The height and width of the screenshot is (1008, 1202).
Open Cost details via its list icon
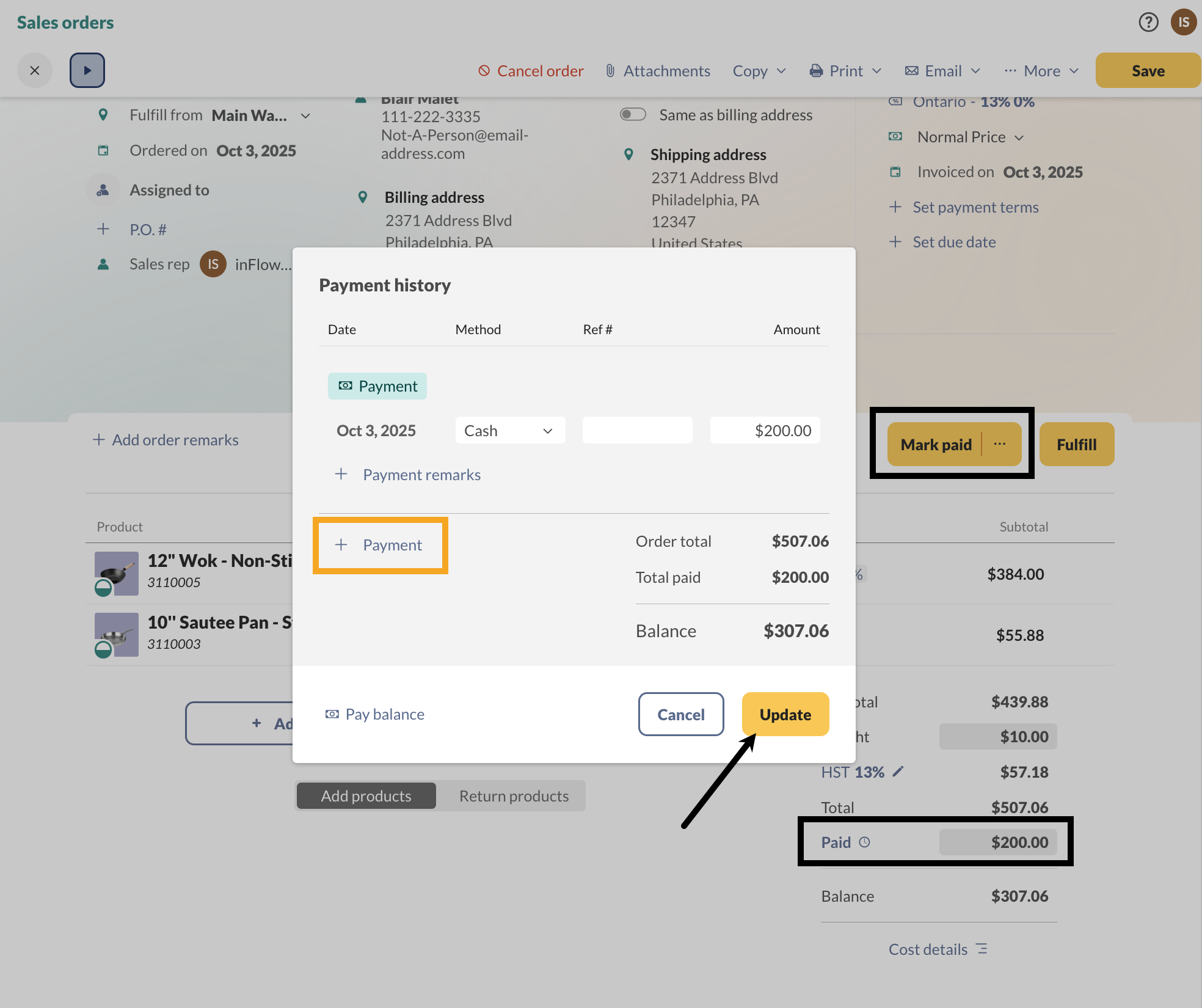(x=982, y=949)
